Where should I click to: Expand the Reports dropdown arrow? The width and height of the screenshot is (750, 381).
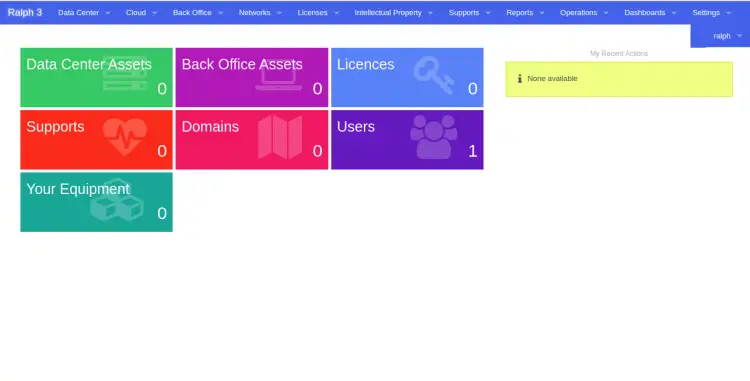click(542, 13)
